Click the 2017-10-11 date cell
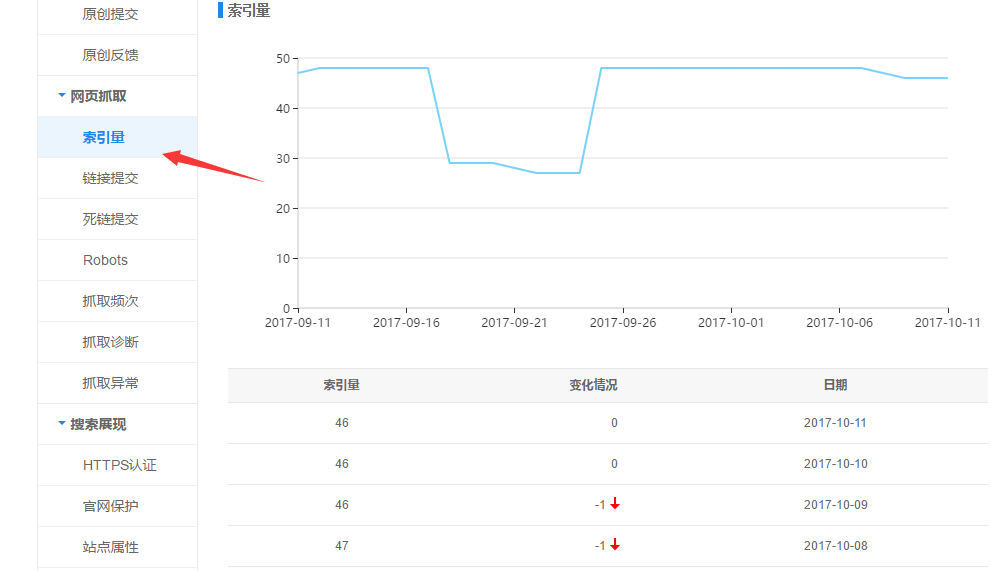The image size is (991, 571). [835, 423]
